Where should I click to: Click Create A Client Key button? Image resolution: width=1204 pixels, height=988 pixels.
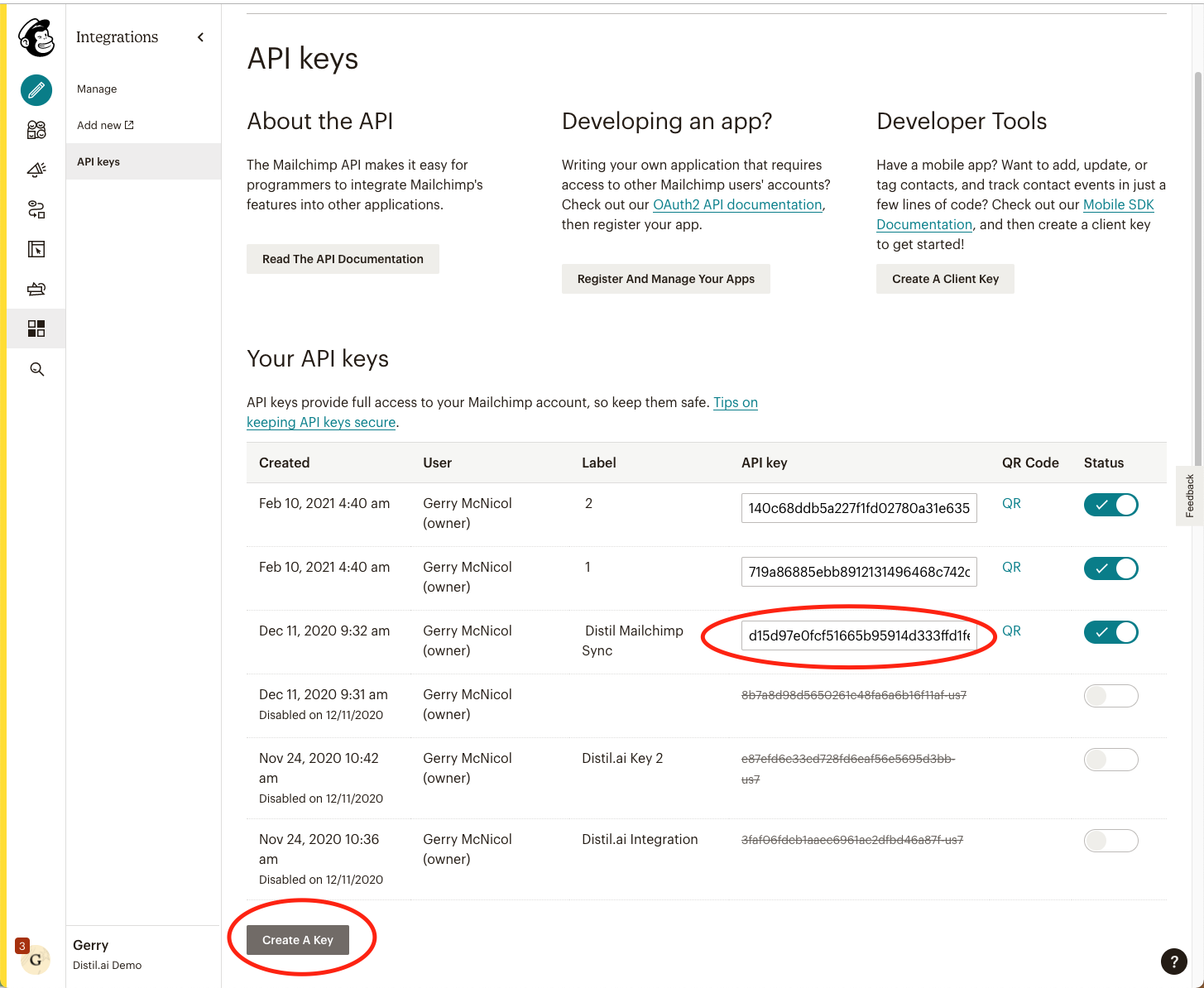[945, 279]
